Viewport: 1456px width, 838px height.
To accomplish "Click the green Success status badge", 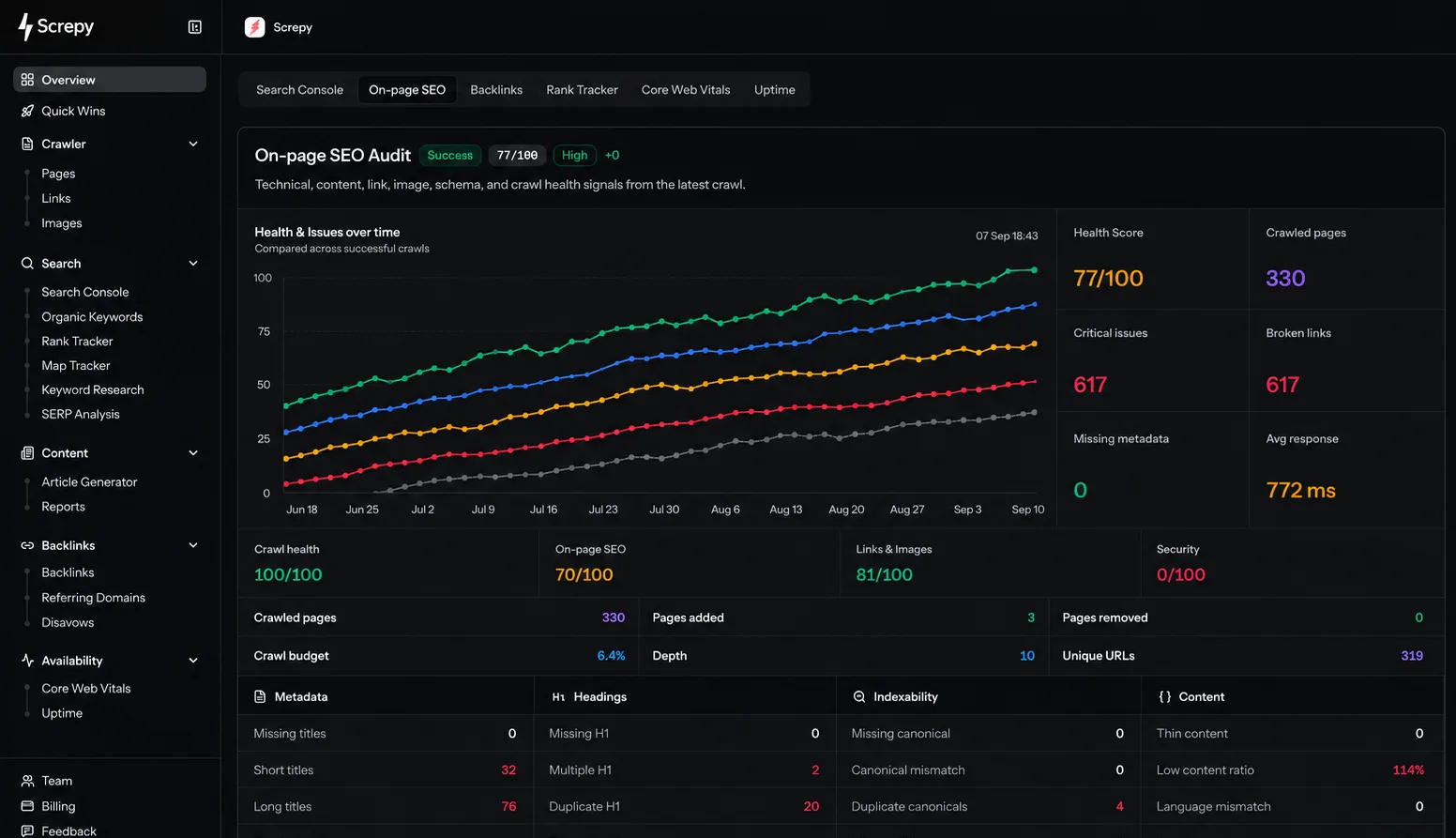I will coord(450,156).
